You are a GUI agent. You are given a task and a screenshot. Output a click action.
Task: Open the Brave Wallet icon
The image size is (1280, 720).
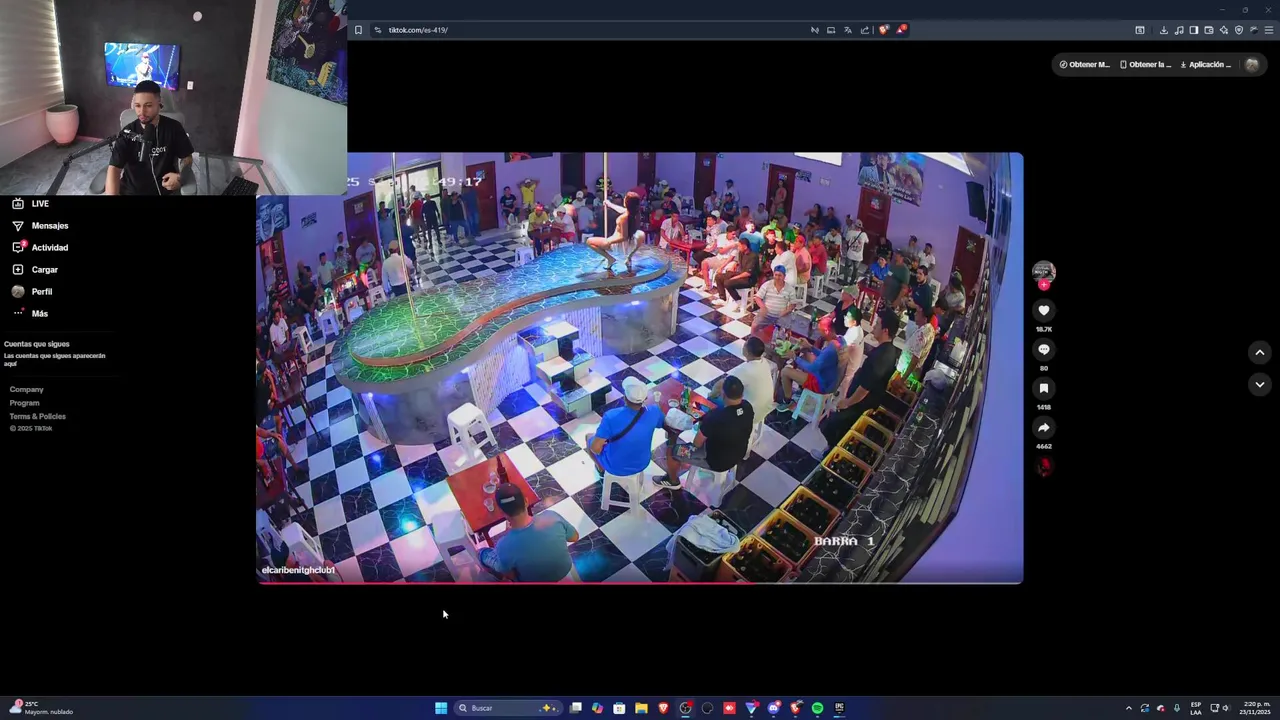pos(1209,30)
